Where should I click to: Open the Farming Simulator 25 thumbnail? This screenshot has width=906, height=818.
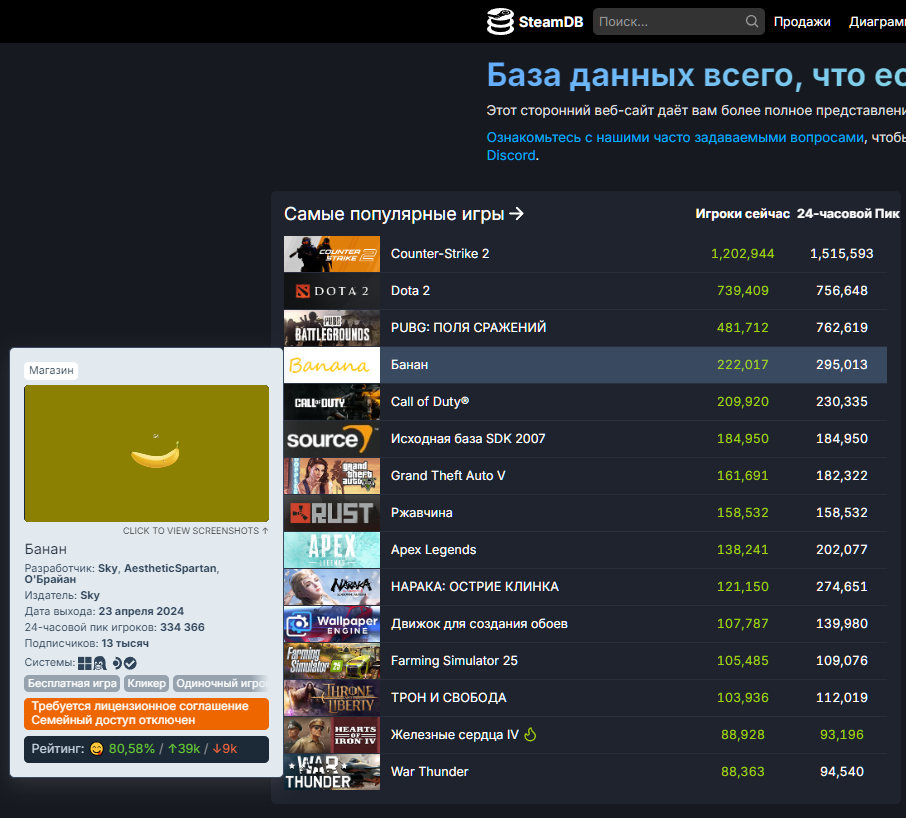[332, 660]
